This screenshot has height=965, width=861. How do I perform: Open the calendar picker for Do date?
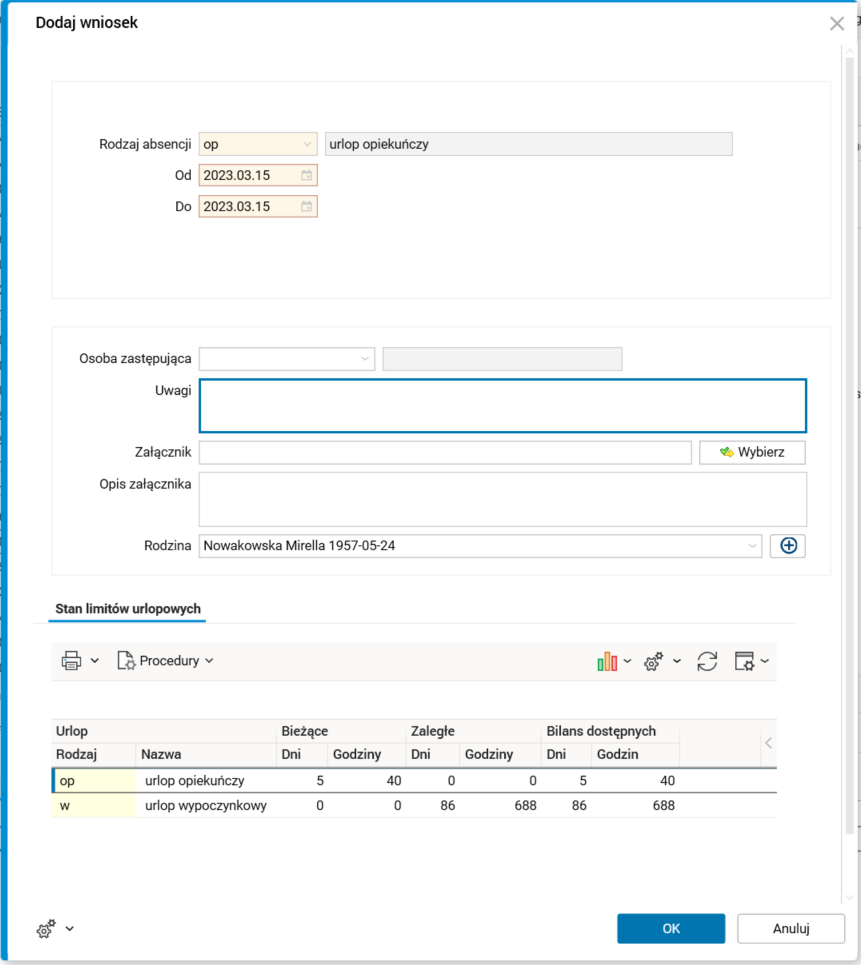click(x=307, y=207)
